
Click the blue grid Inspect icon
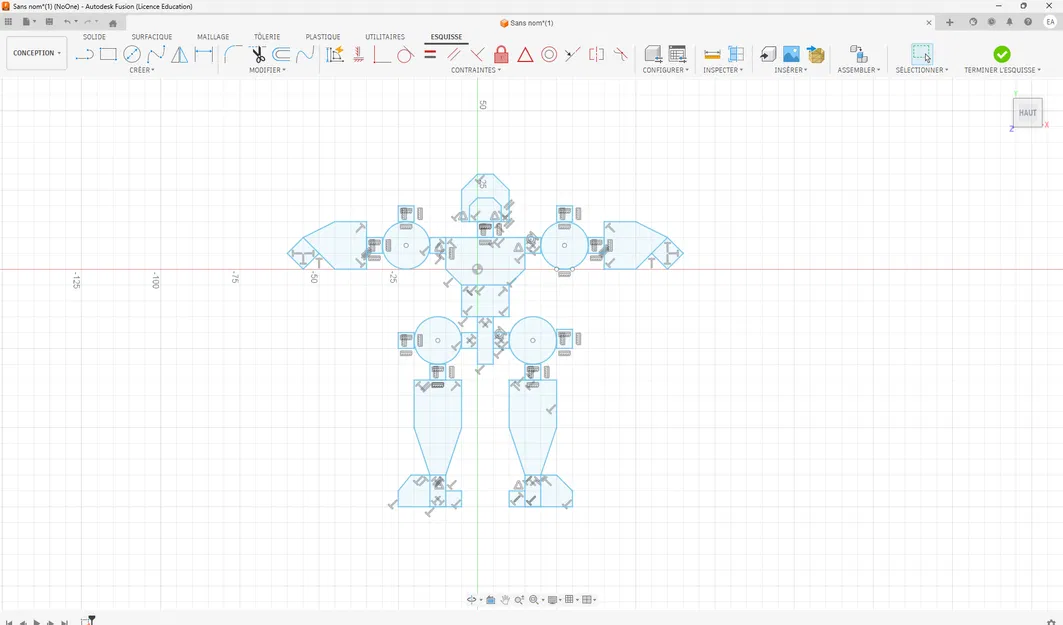[736, 54]
